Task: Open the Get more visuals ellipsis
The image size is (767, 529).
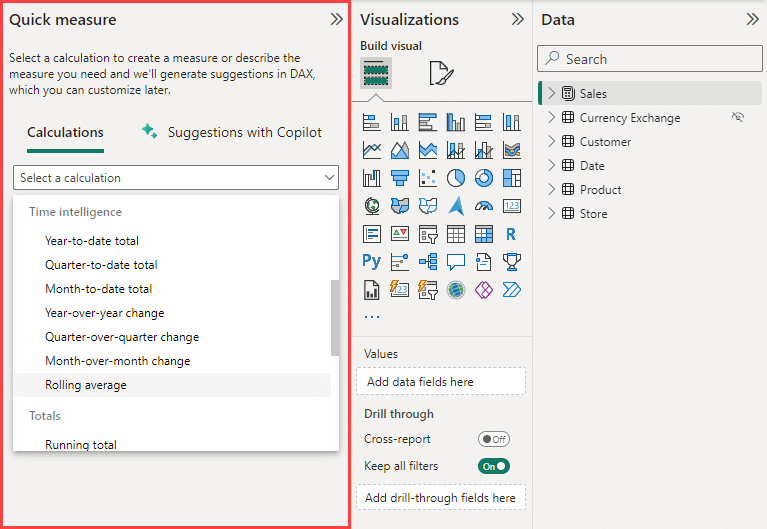Action: (x=372, y=317)
